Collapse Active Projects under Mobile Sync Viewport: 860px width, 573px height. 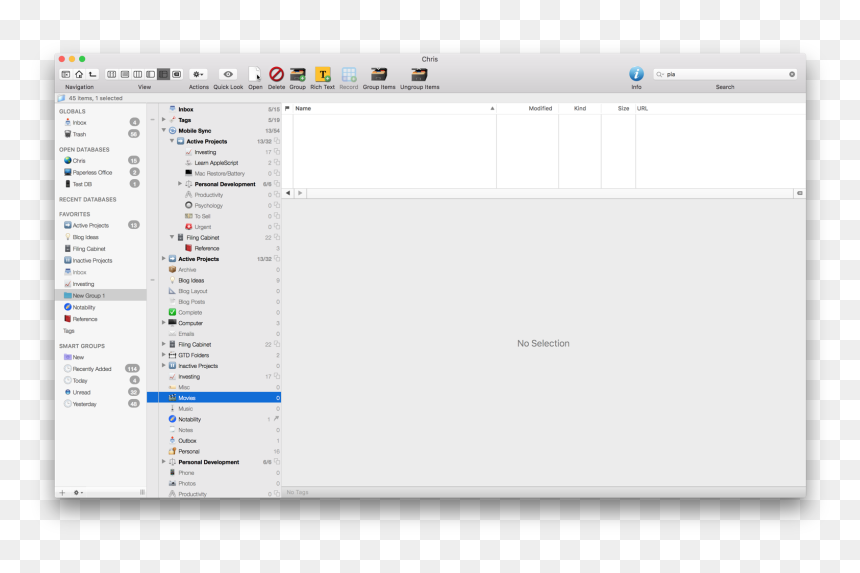[x=172, y=141]
